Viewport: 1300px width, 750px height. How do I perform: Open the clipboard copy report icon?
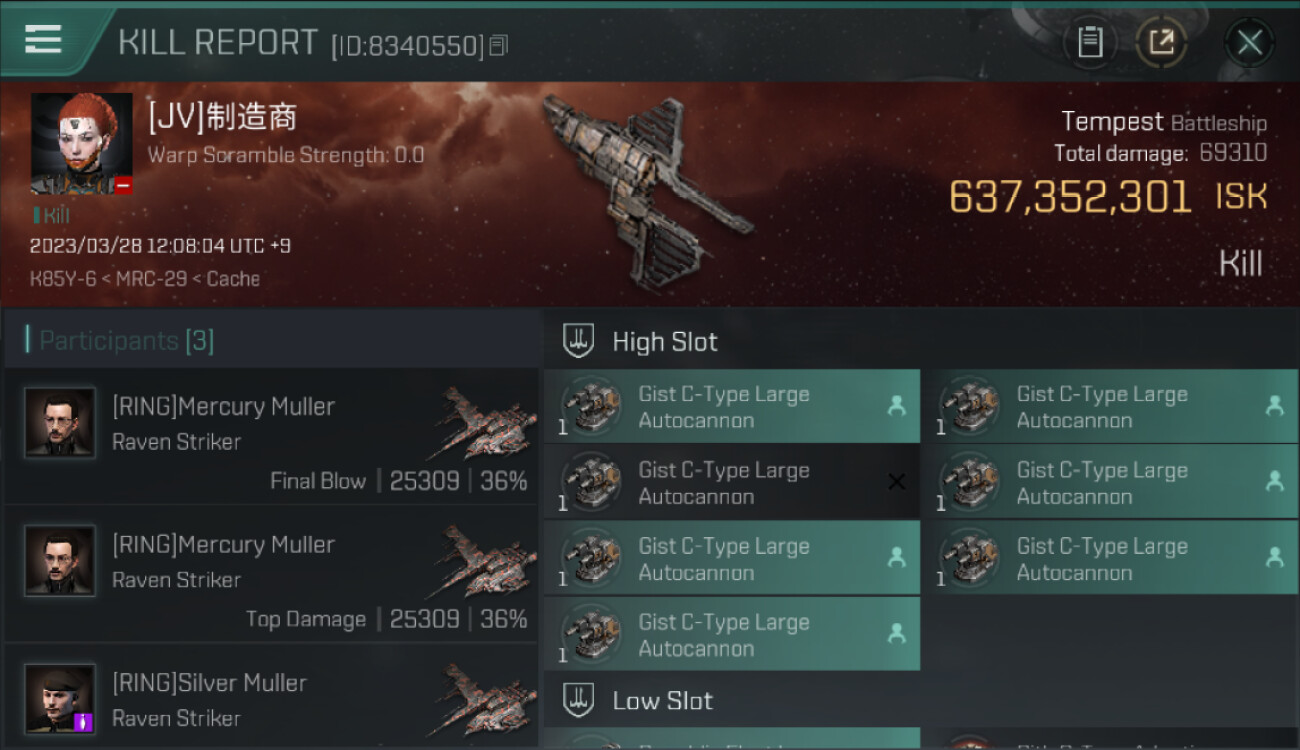tap(1090, 42)
